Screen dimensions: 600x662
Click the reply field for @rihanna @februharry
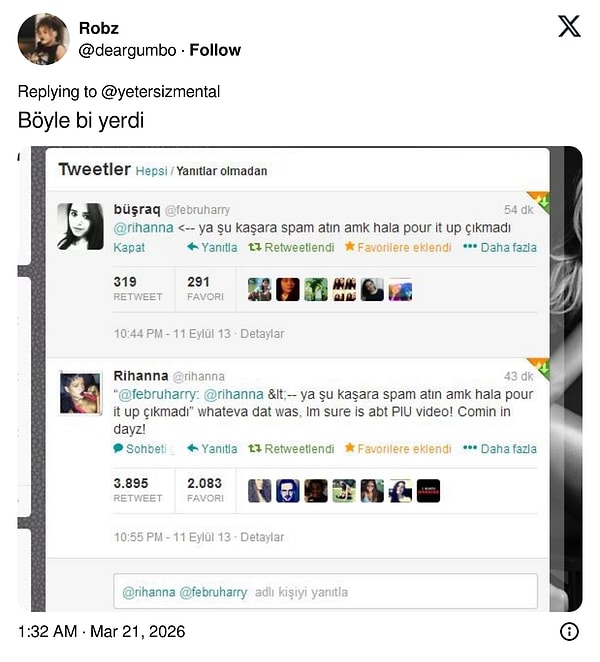[x=326, y=591]
